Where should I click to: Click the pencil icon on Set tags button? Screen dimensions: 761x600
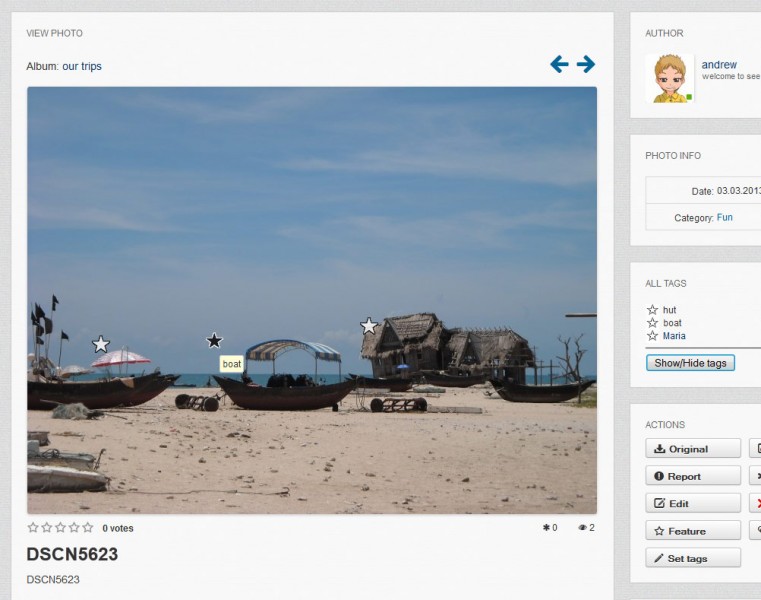click(659, 558)
